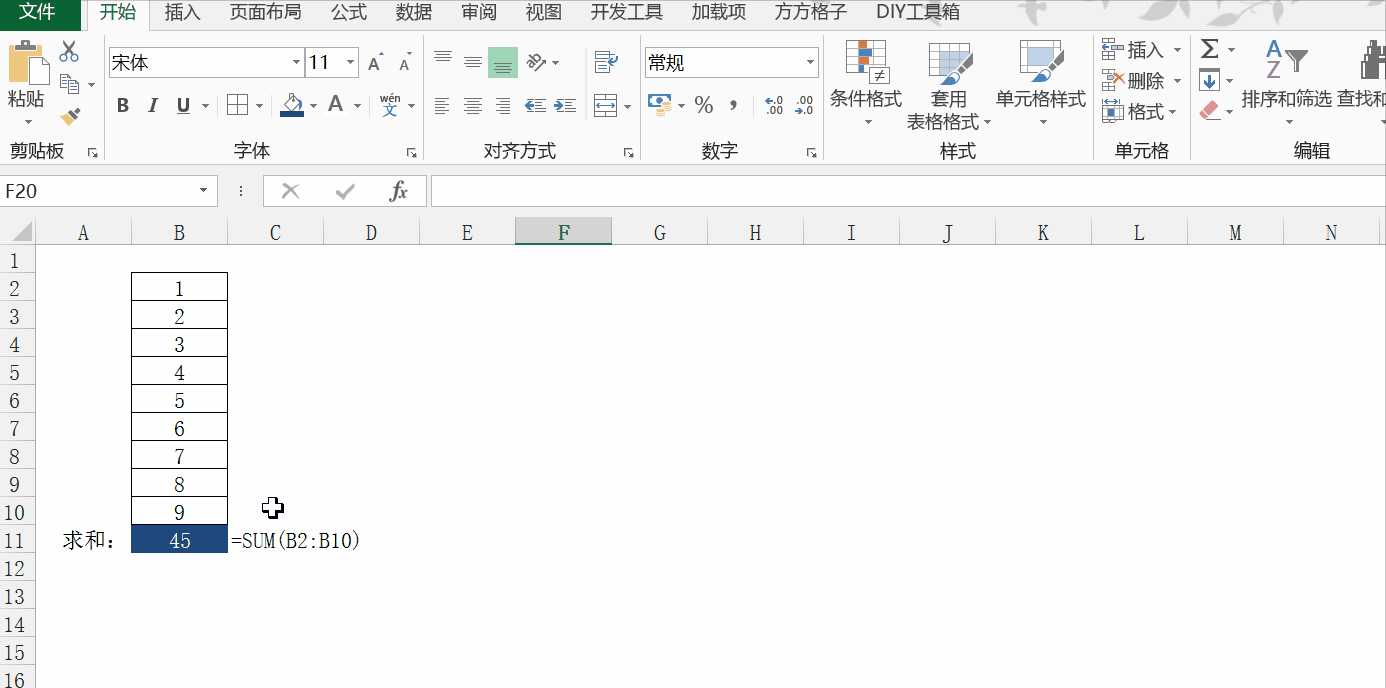
Task: Select the Format Painter brush
Action: coord(69,117)
